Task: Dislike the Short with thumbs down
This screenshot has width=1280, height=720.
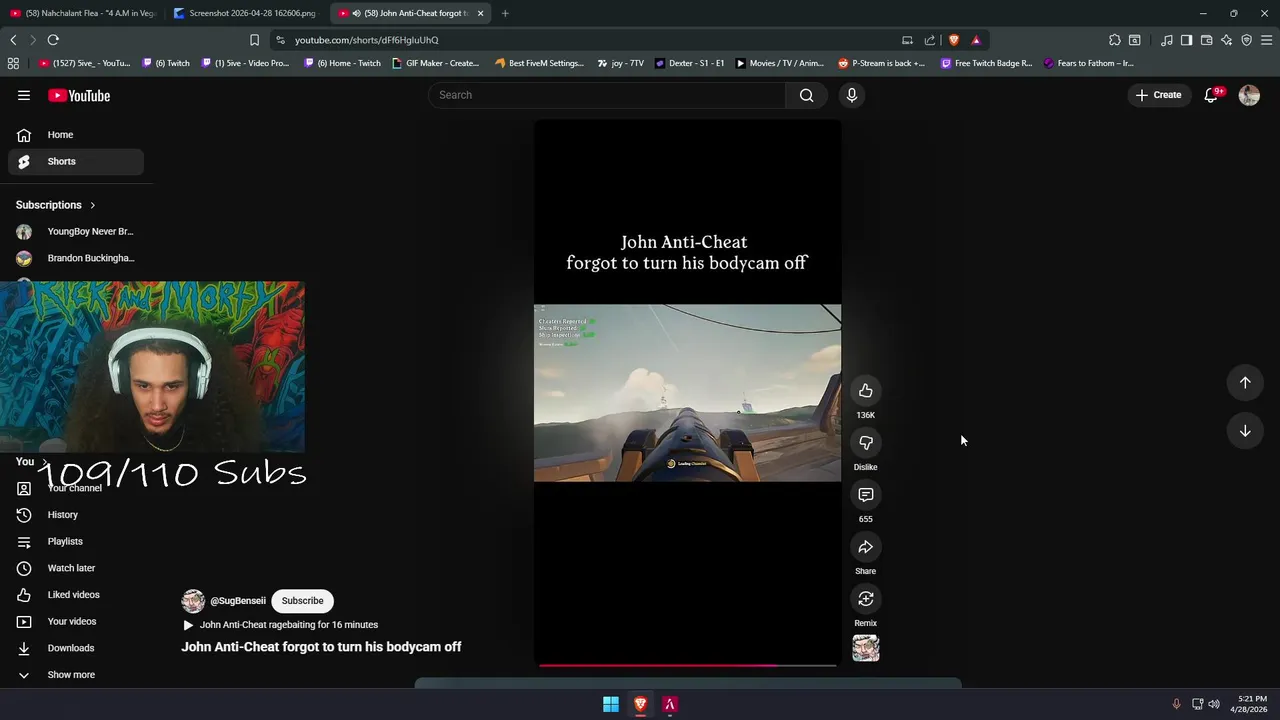Action: click(866, 443)
